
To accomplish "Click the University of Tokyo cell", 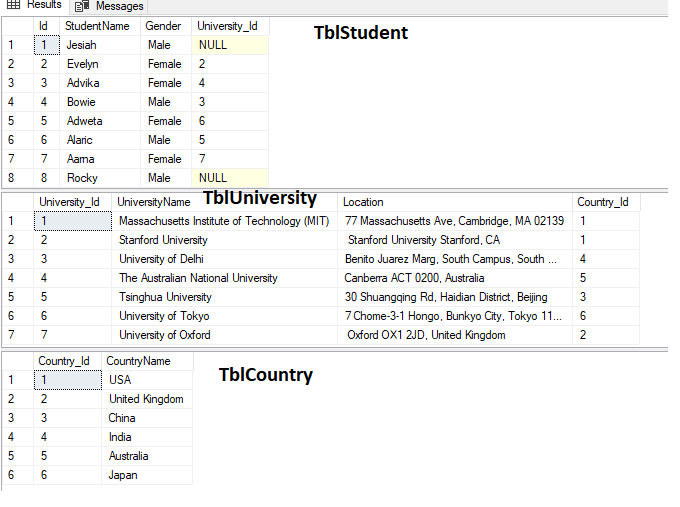I will point(224,316).
